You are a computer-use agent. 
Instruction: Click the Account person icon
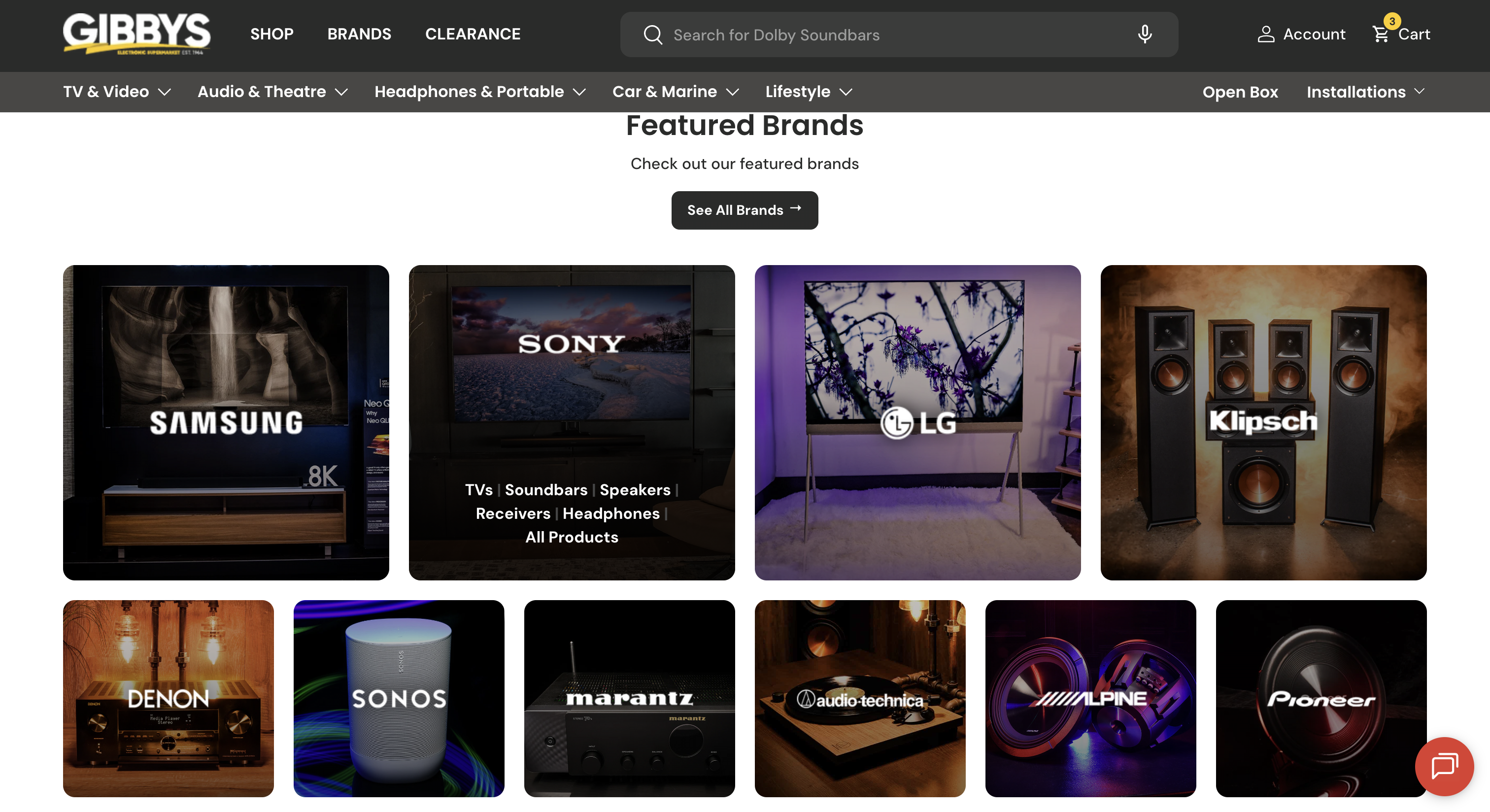click(x=1266, y=34)
